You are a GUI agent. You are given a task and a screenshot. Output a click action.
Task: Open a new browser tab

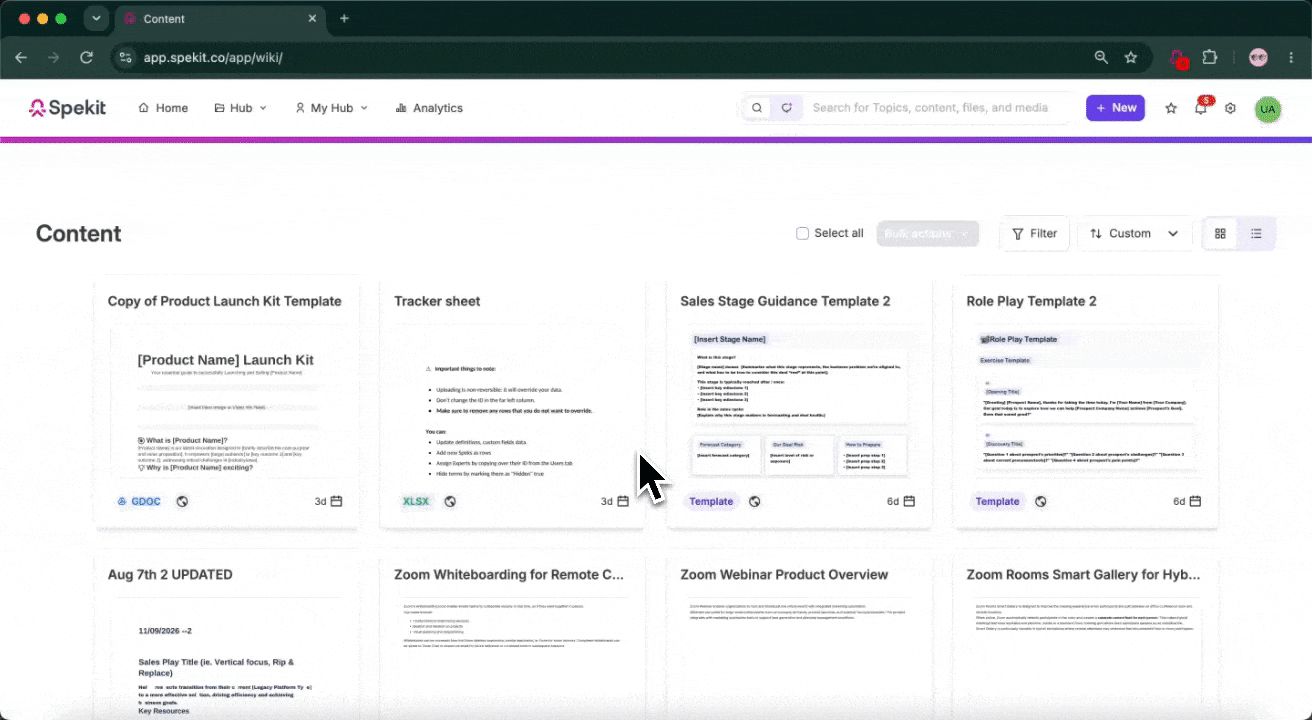(x=344, y=18)
